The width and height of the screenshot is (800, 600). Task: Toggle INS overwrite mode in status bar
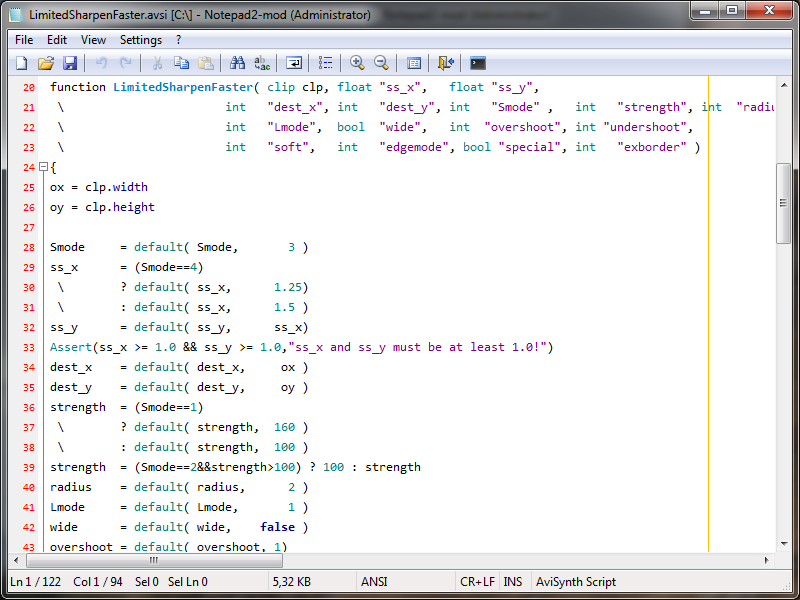tap(512, 582)
